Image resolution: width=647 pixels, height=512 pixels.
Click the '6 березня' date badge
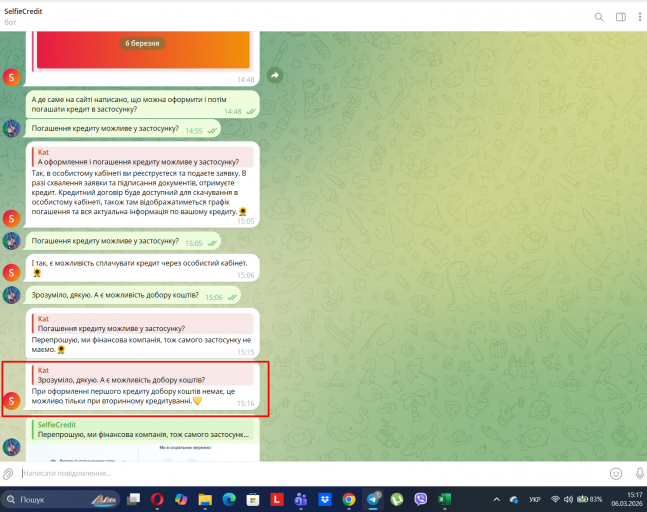(142, 43)
